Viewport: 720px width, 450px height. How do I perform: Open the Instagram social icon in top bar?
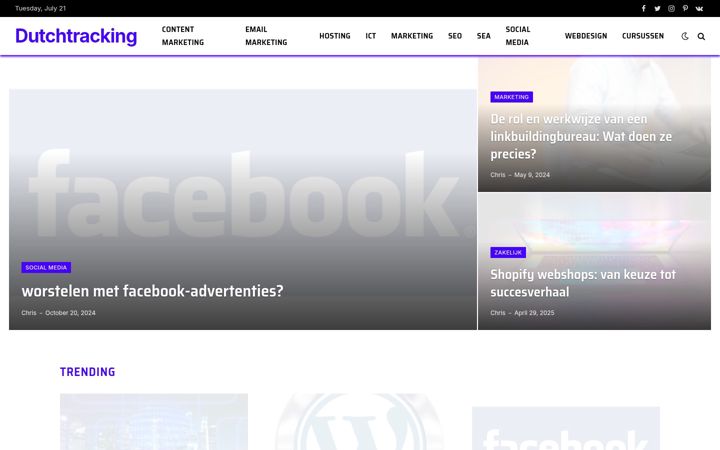click(x=671, y=8)
